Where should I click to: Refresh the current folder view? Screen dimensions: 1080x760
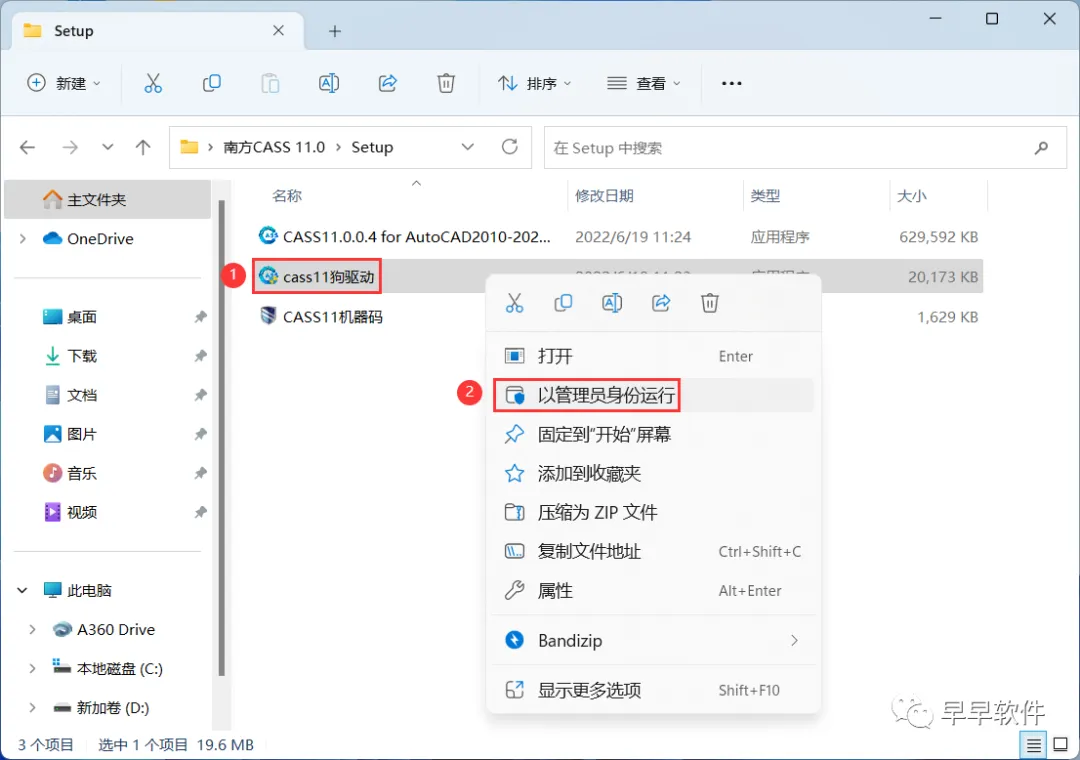(x=510, y=147)
